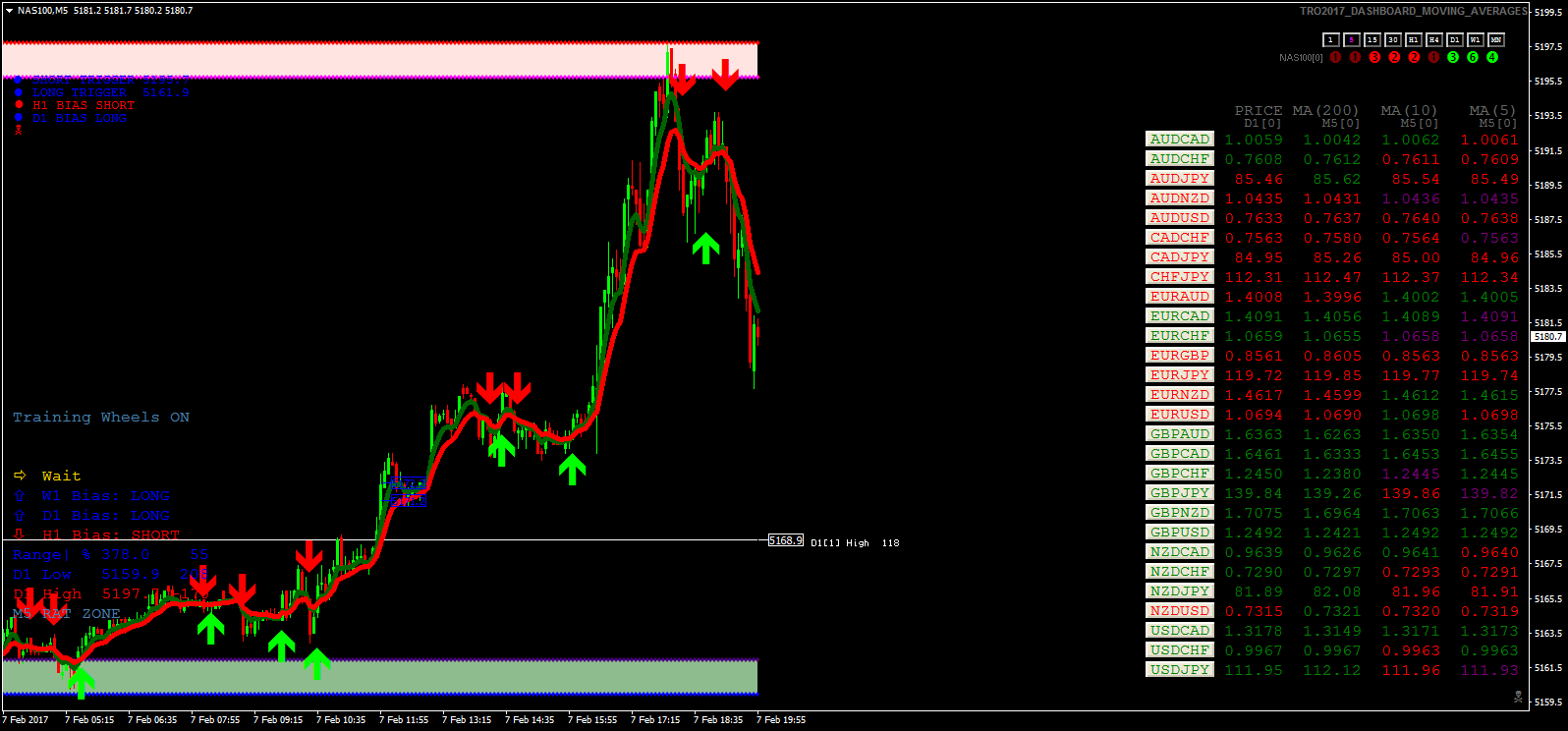Click the red signal circle under the 15 timeframe

[x=1374, y=57]
